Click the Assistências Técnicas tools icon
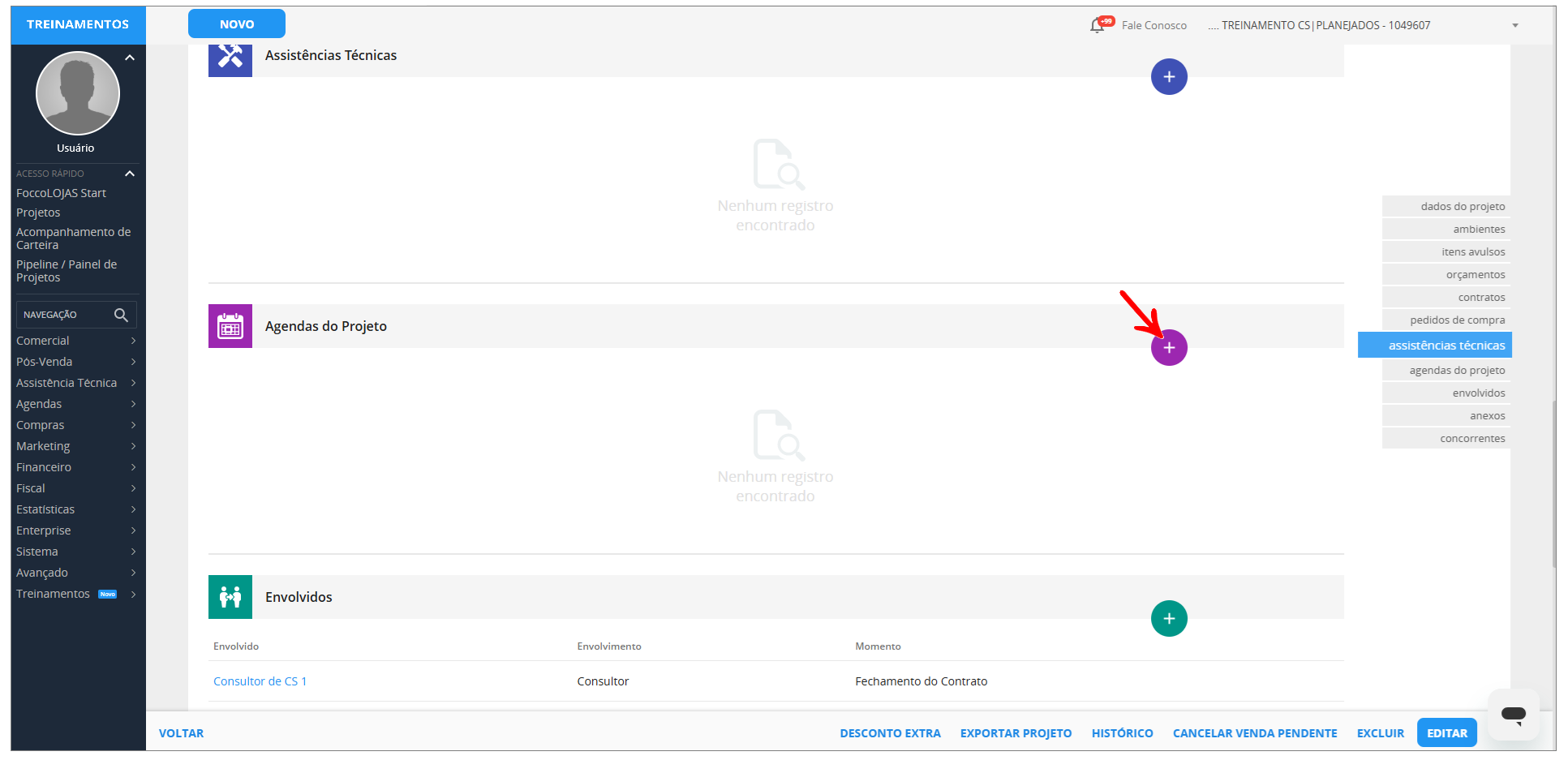This screenshot has width=1568, height=773. [x=230, y=56]
